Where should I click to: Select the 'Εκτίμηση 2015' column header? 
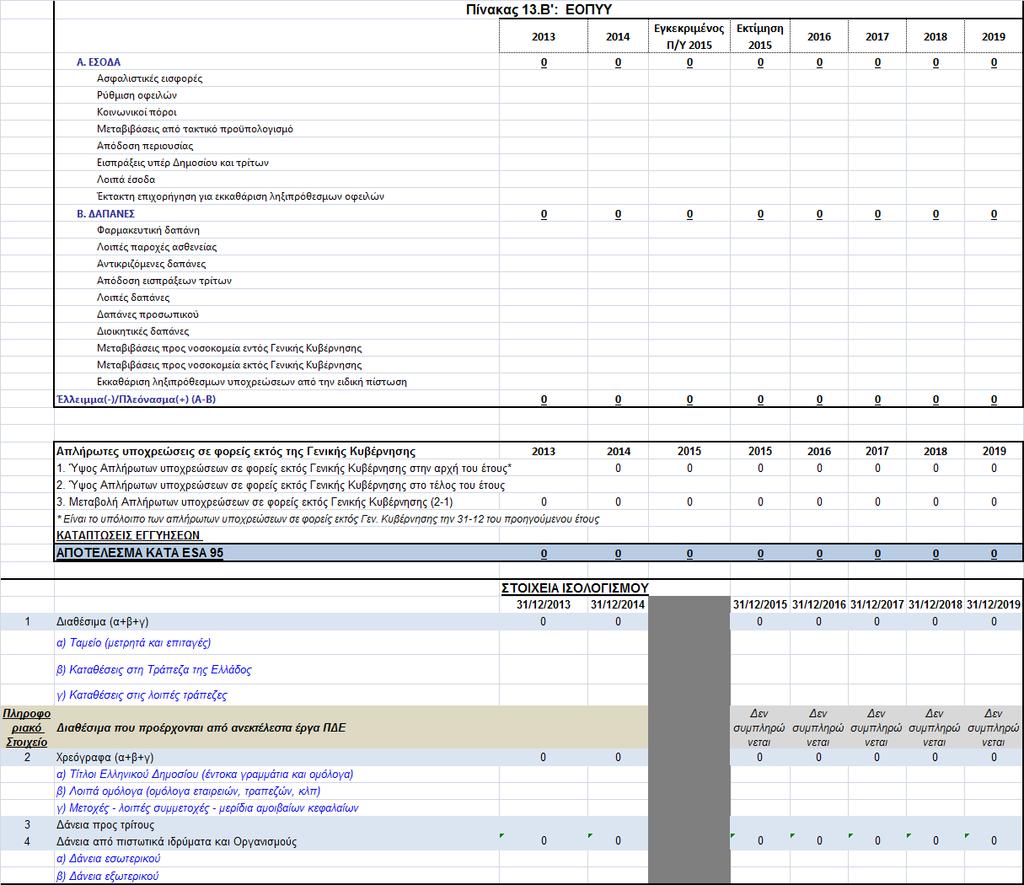tap(760, 37)
